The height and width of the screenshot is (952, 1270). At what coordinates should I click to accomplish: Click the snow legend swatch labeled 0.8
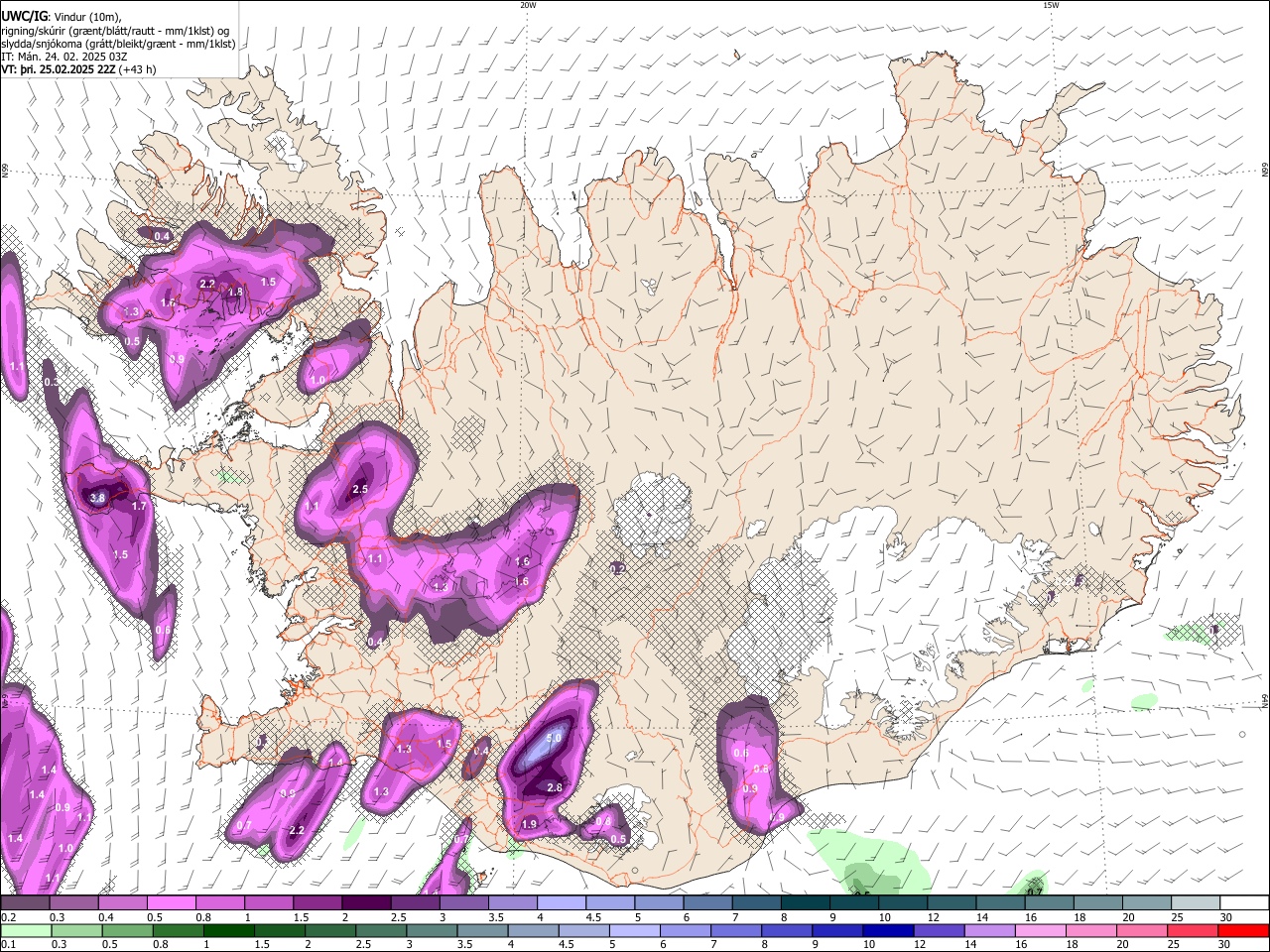[219, 903]
